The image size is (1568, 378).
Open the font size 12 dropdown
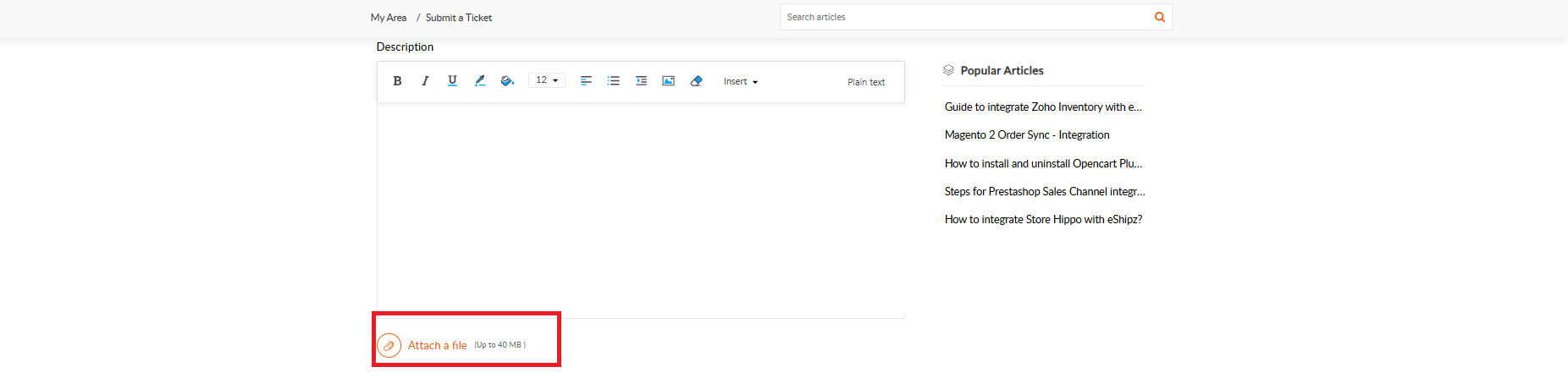pyautogui.click(x=547, y=80)
